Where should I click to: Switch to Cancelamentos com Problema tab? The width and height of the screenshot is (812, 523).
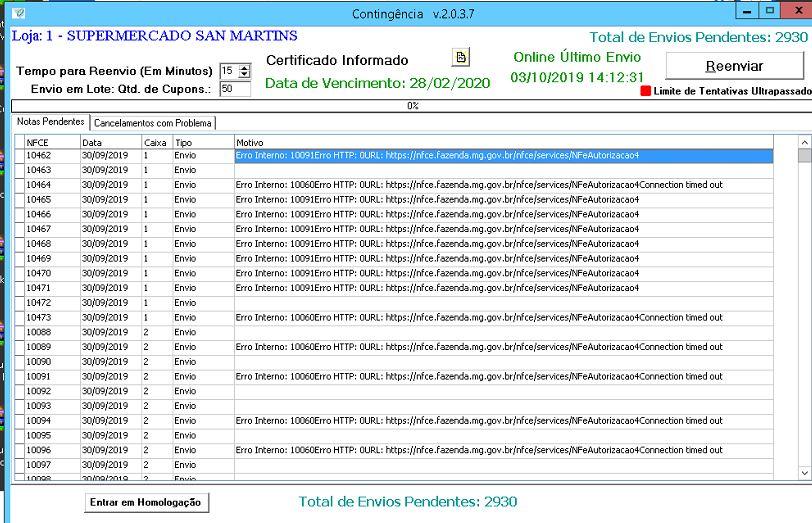(153, 123)
